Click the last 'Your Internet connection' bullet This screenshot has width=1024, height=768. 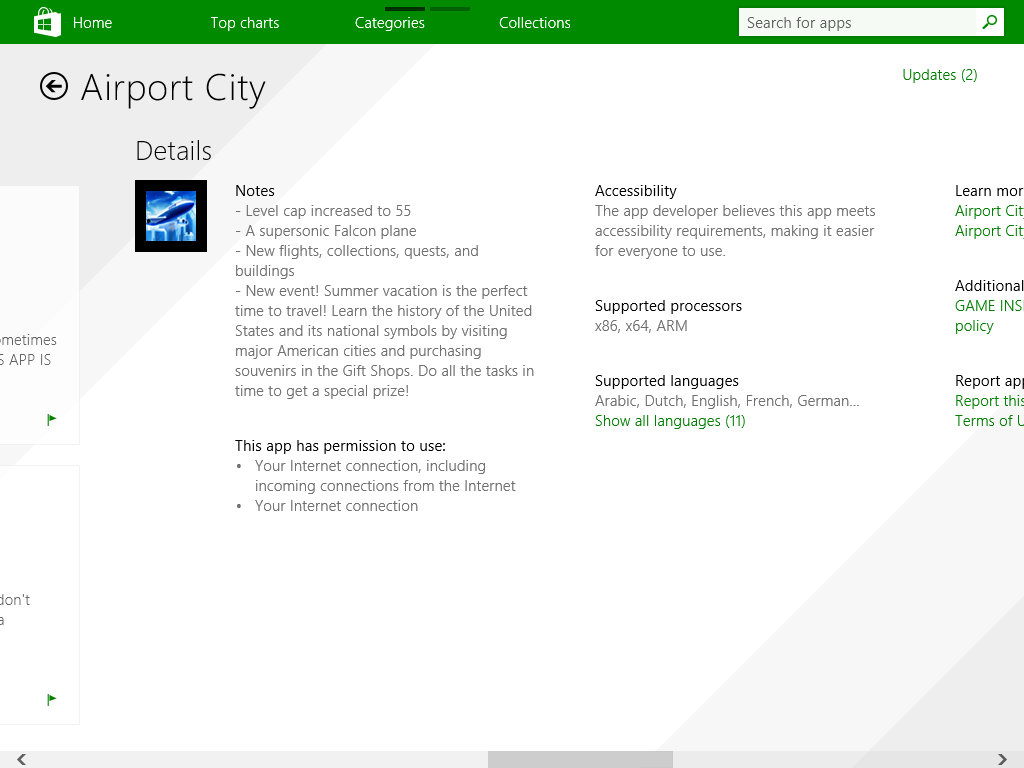point(336,506)
